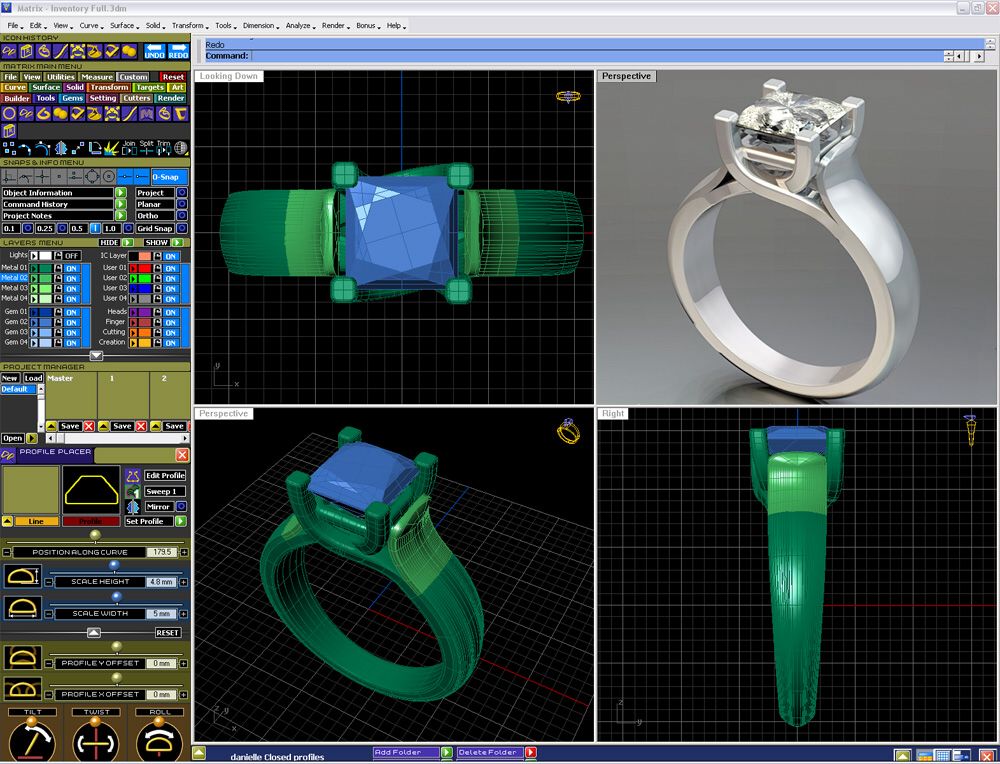Click the Undo arrow button
1000x764 pixels.
154,51
